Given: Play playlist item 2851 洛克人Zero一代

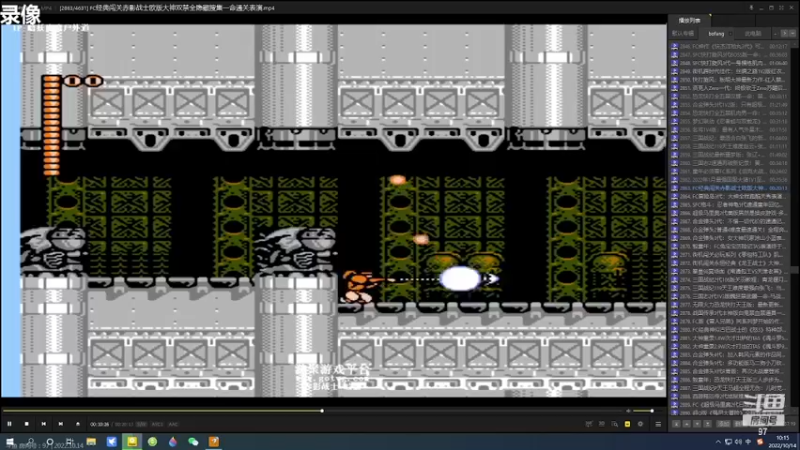Looking at the screenshot, I should (730, 88).
